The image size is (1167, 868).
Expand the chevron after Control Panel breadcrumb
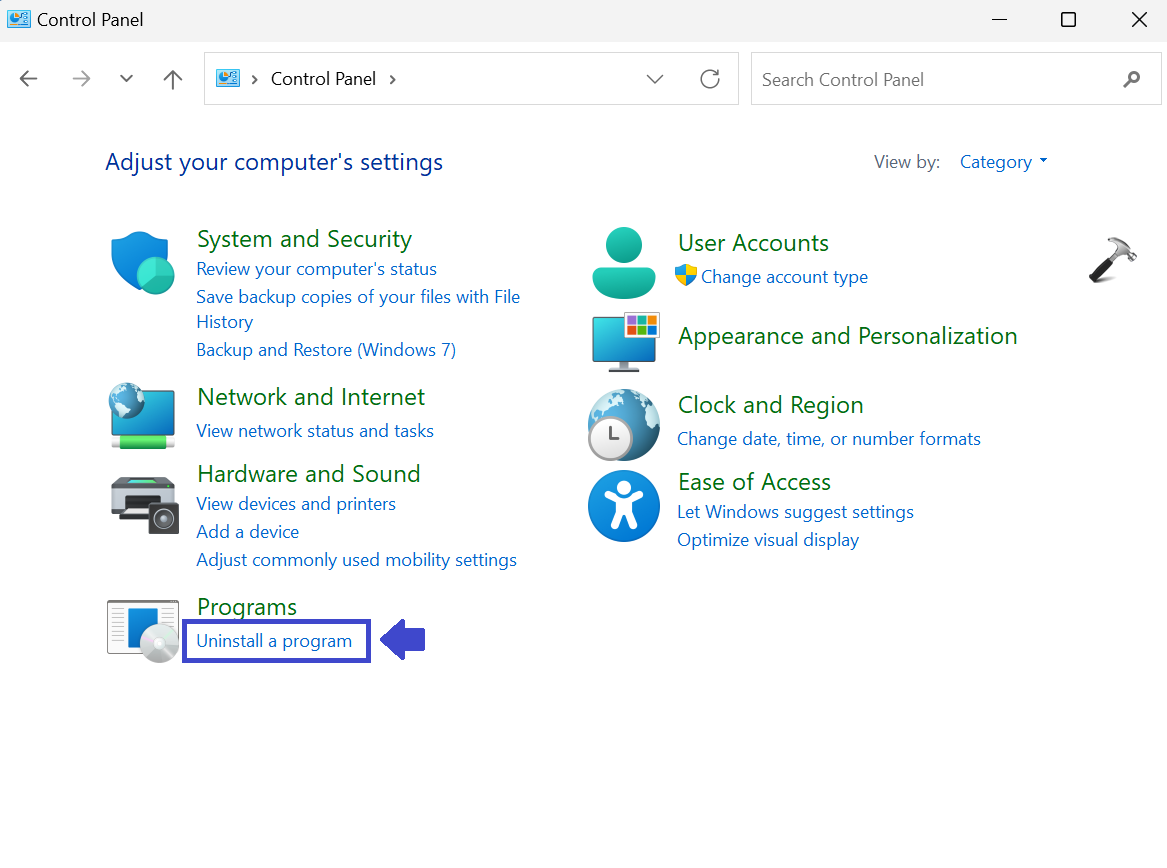(x=392, y=79)
